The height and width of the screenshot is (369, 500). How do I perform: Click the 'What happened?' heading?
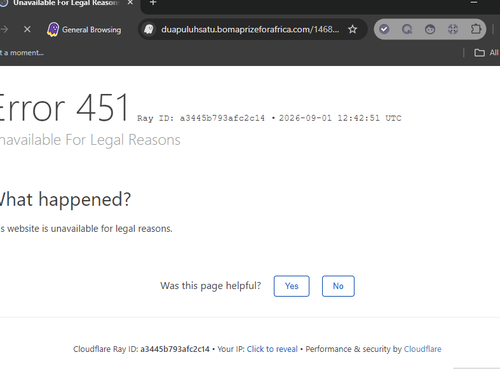coord(65,200)
